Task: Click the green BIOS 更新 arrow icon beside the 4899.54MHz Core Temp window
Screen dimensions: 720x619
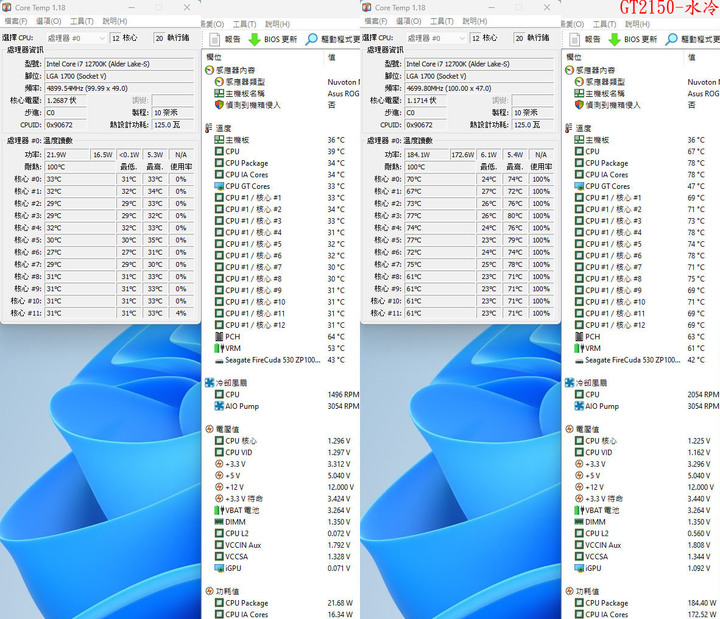Action: (254, 39)
